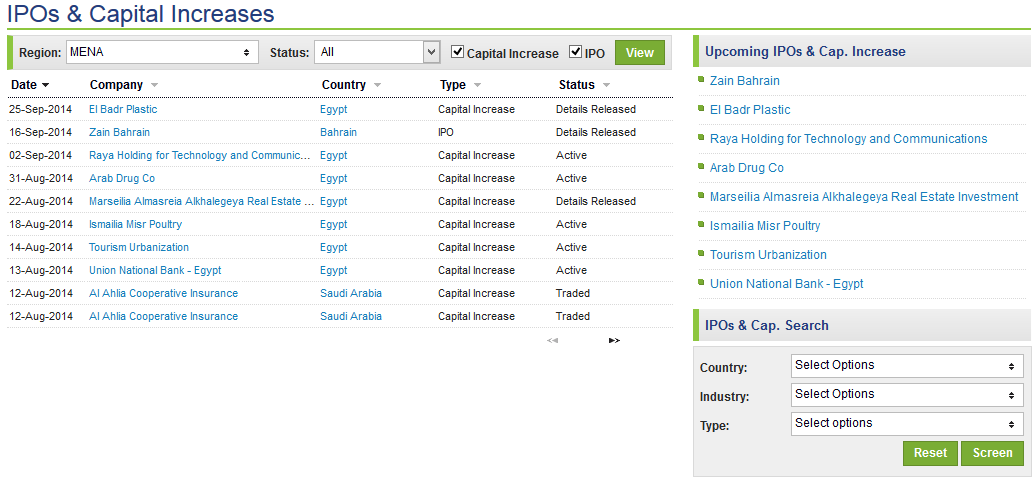1034x482 pixels.
Task: Click the Company column header
Action: coord(116,85)
